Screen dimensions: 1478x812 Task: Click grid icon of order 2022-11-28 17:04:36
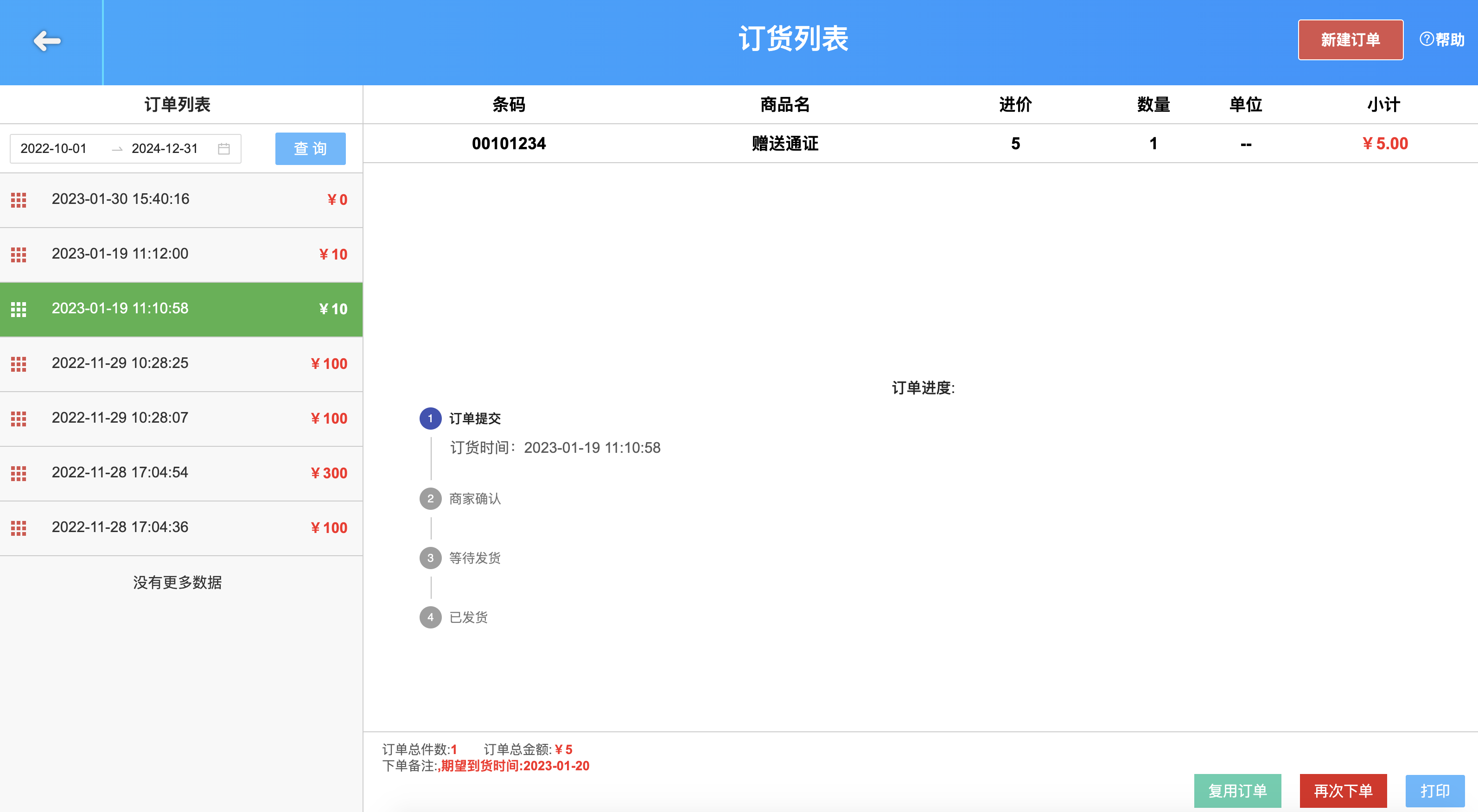click(19, 528)
